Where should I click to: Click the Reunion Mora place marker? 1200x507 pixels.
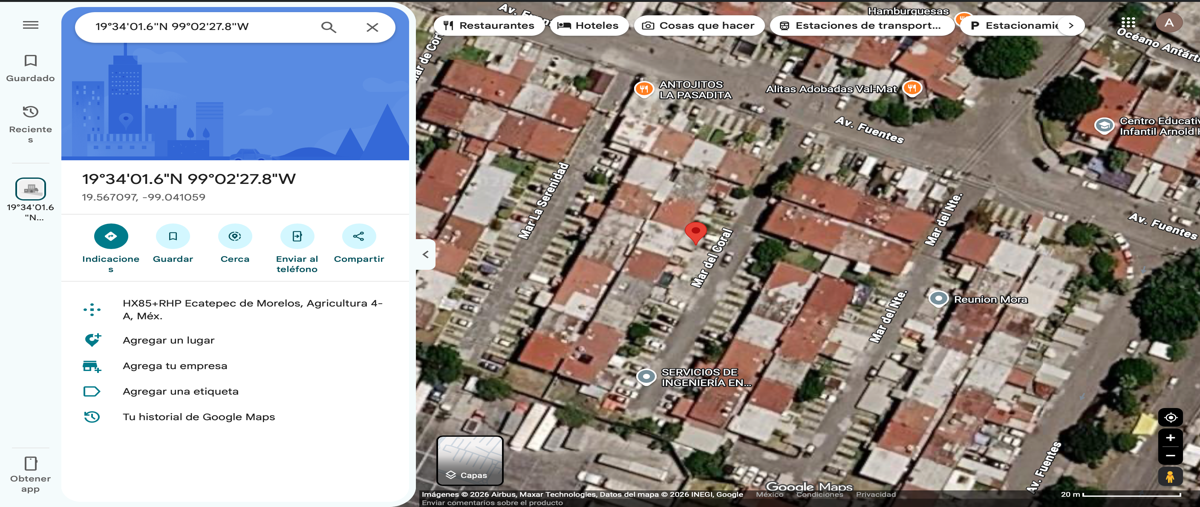tap(938, 298)
